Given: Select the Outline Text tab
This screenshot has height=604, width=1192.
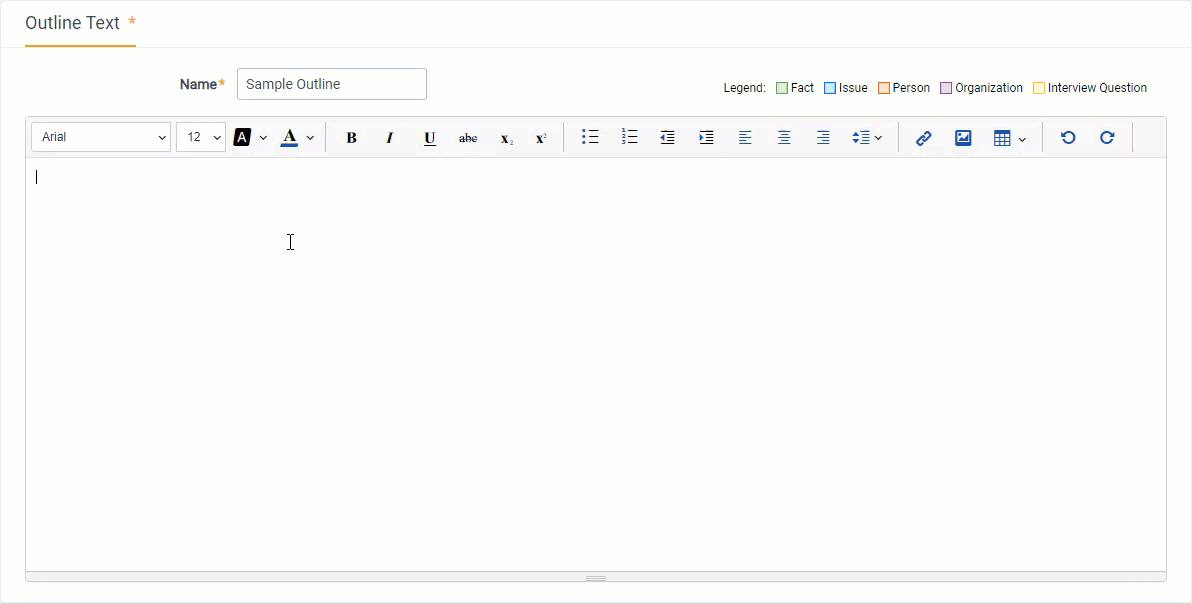Looking at the screenshot, I should click(x=81, y=23).
